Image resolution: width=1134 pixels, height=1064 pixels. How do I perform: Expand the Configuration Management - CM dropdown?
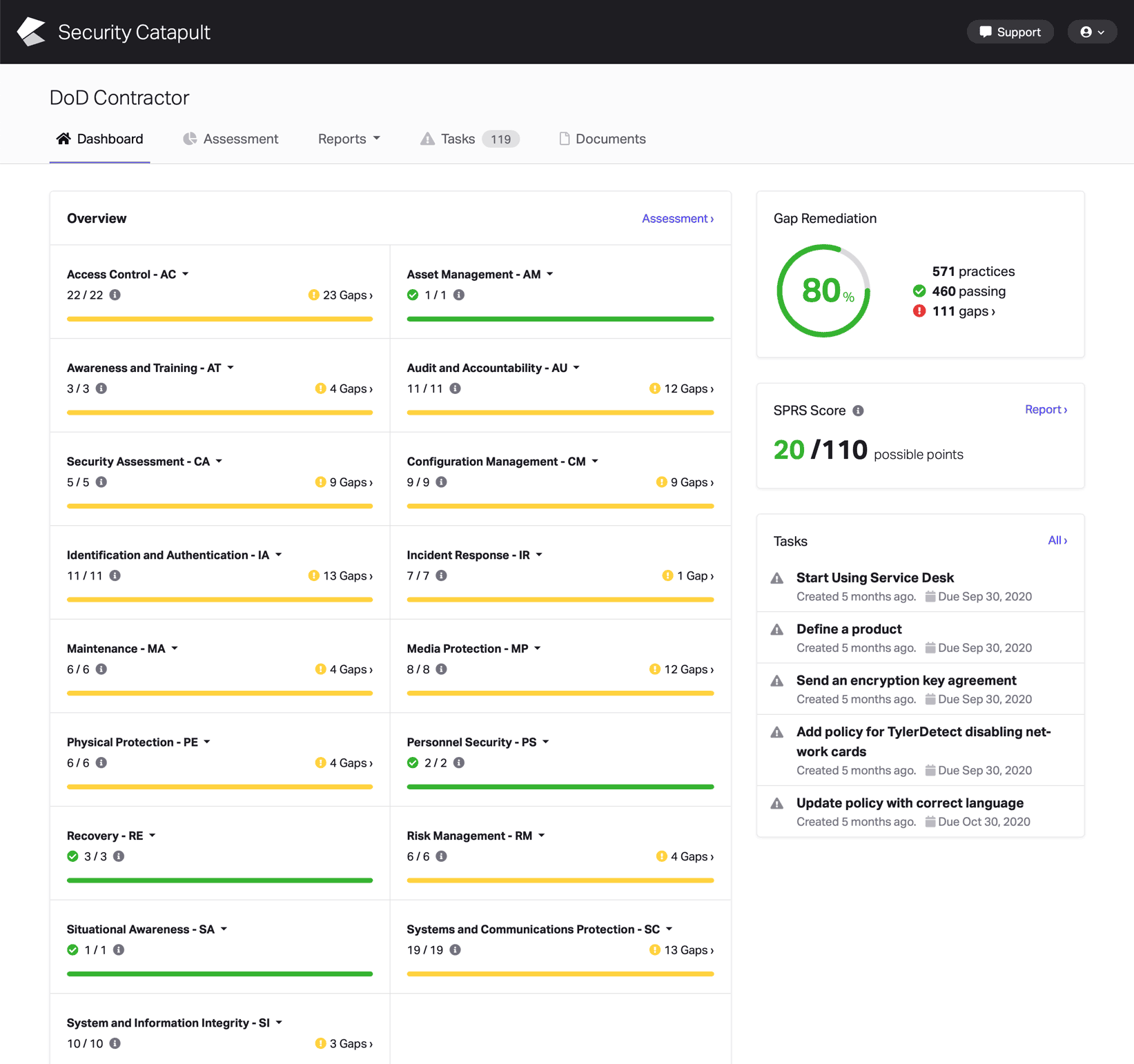(595, 461)
